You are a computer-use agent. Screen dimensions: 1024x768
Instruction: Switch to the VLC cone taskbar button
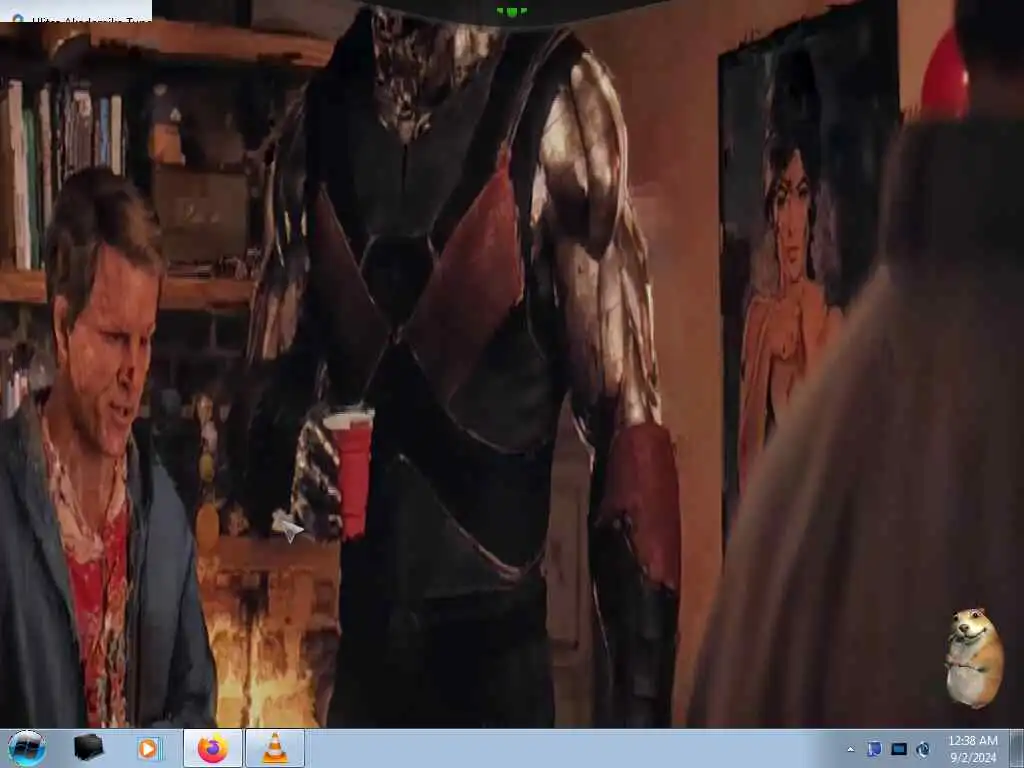[x=275, y=748]
